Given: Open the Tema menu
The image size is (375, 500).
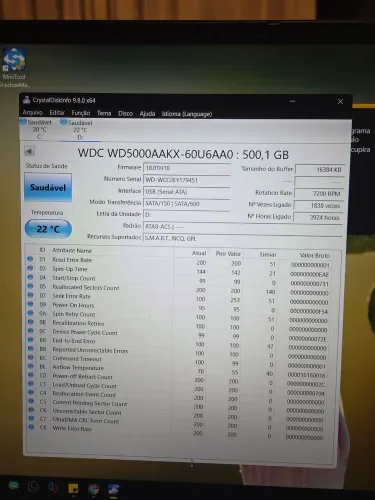Looking at the screenshot, I should (104, 113).
